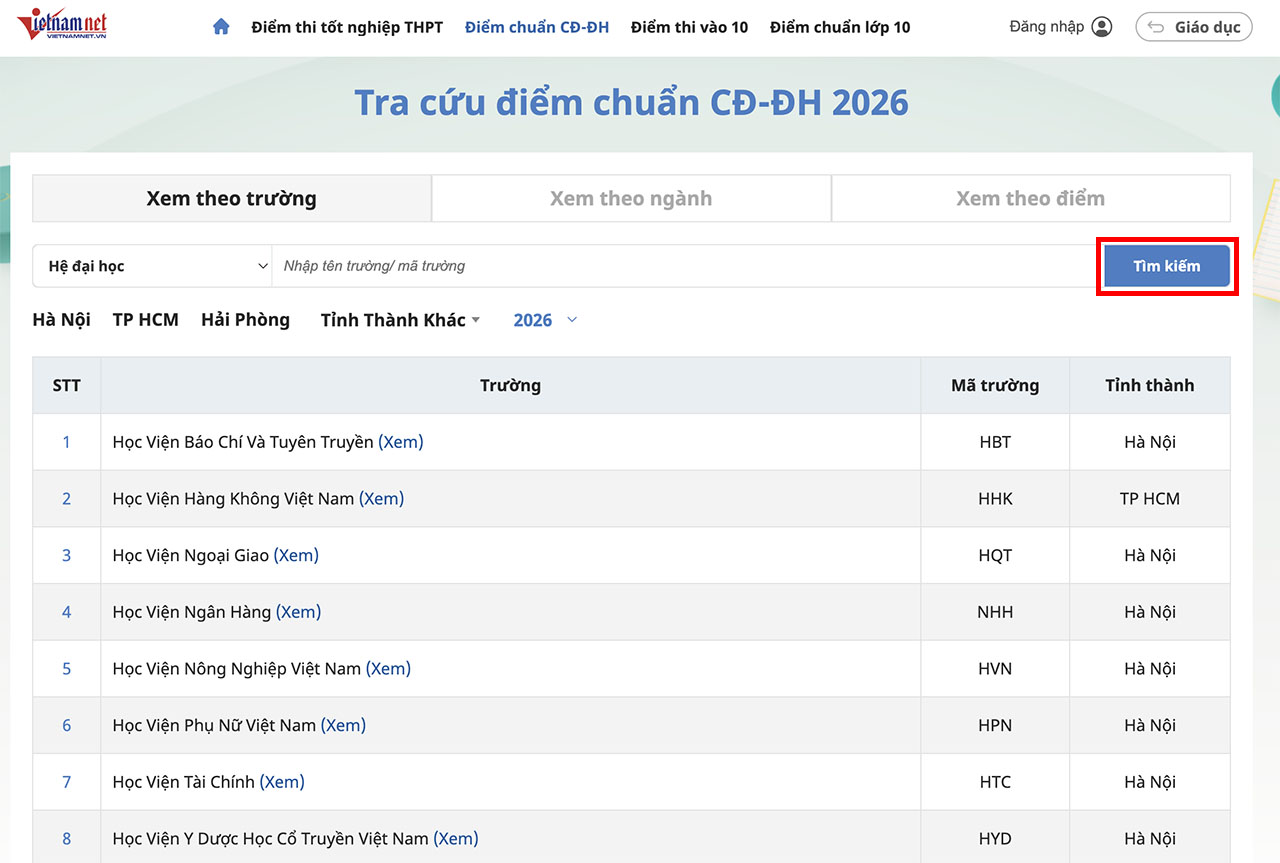This screenshot has height=863, width=1280.
Task: View Học Viện Báo Chí Và Tuyên Truyền scores
Action: coord(401,442)
